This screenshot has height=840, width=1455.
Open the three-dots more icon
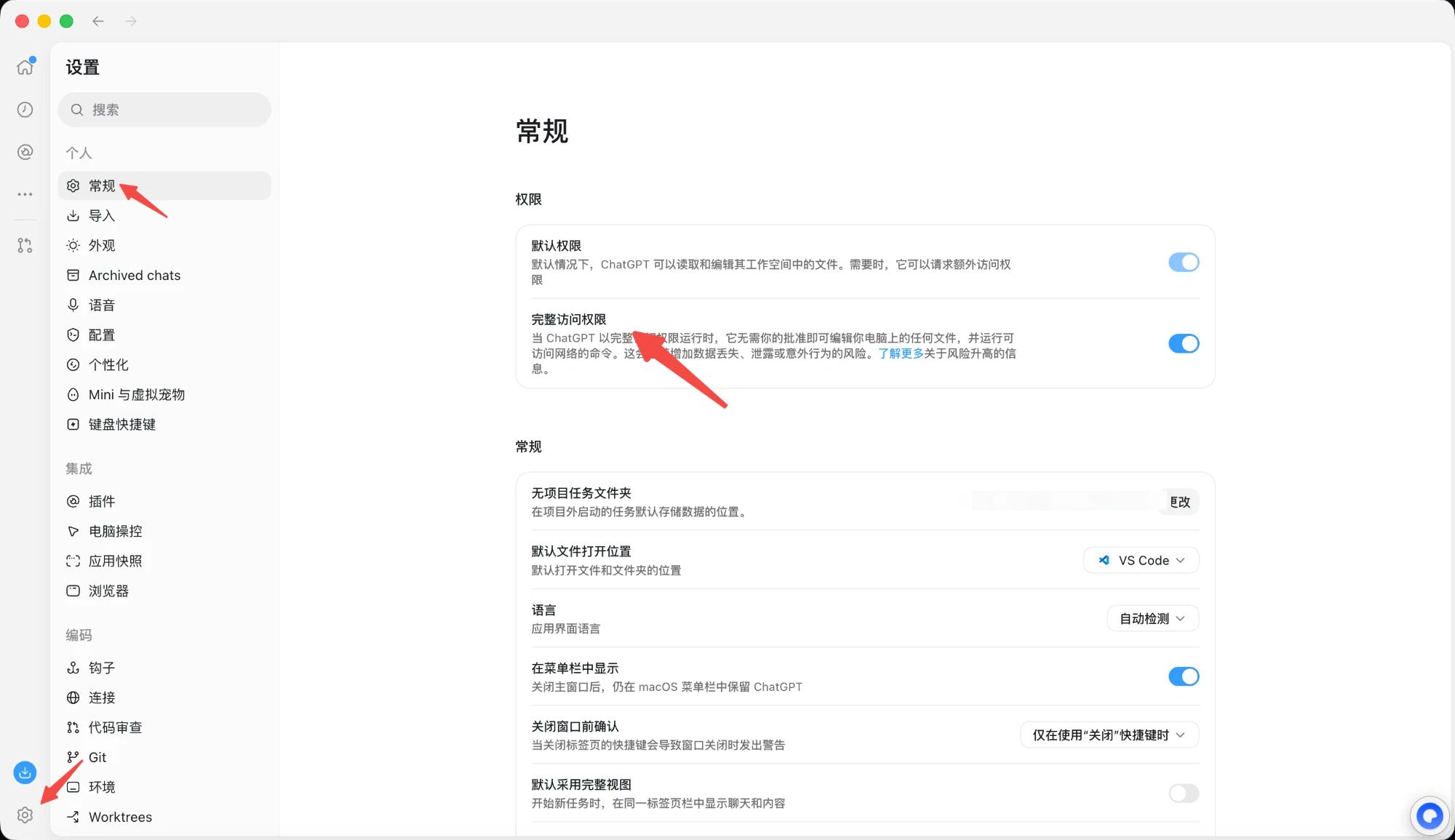coord(25,194)
